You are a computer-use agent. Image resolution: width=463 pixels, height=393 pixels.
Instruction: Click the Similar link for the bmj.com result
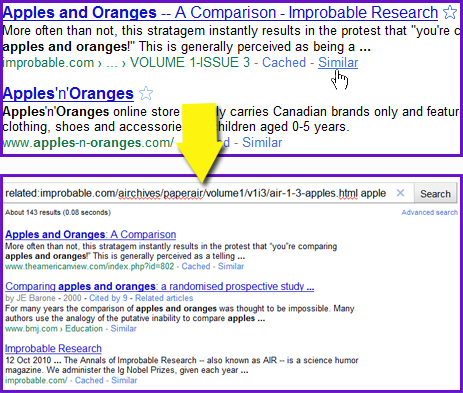124,329
